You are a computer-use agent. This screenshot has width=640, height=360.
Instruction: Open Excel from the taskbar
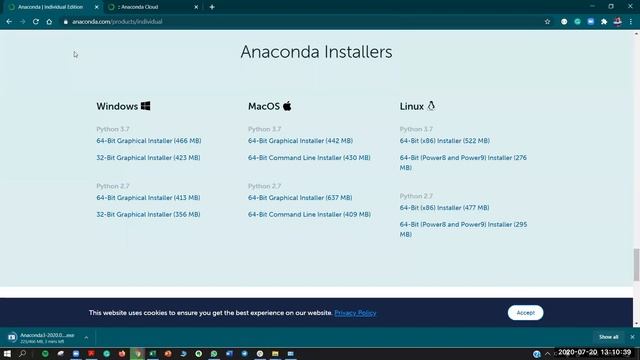(153, 353)
